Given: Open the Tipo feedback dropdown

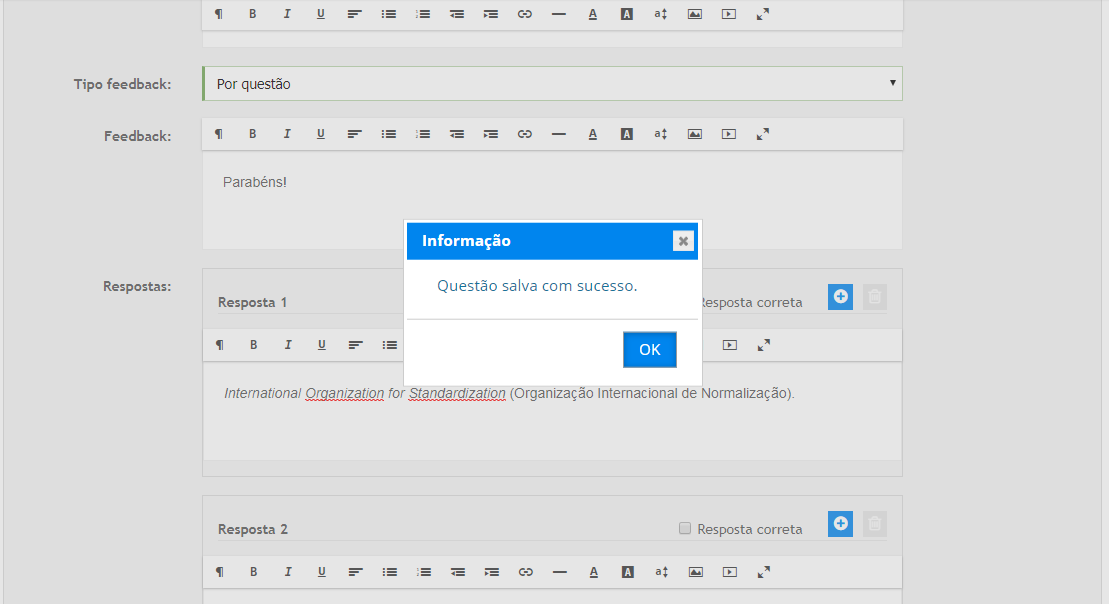Looking at the screenshot, I should (552, 84).
